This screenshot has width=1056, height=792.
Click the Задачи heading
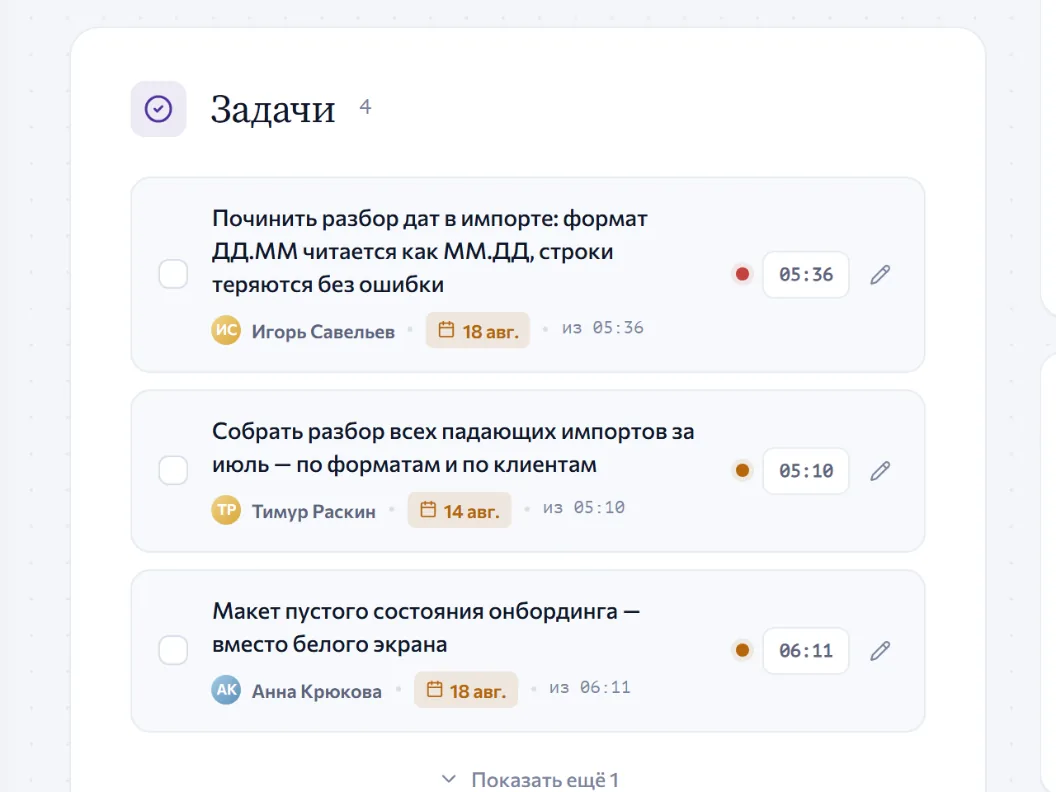pyautogui.click(x=273, y=109)
